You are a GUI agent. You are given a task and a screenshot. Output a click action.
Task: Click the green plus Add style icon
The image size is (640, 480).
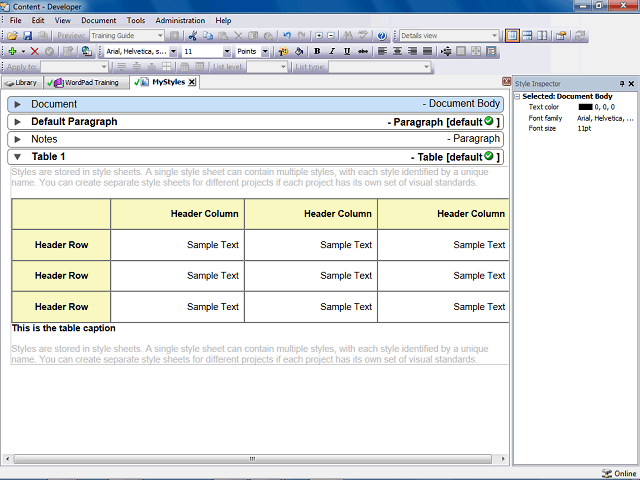(12, 51)
